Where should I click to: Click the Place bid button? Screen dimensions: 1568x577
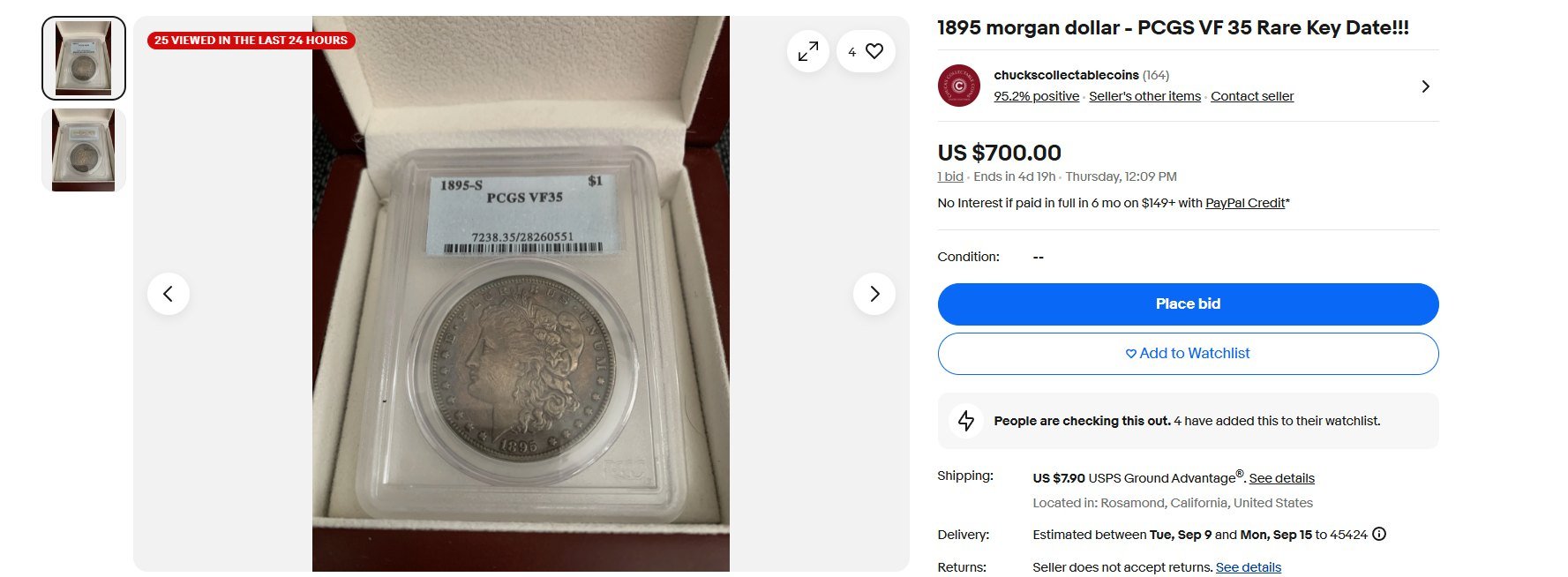[1188, 304]
